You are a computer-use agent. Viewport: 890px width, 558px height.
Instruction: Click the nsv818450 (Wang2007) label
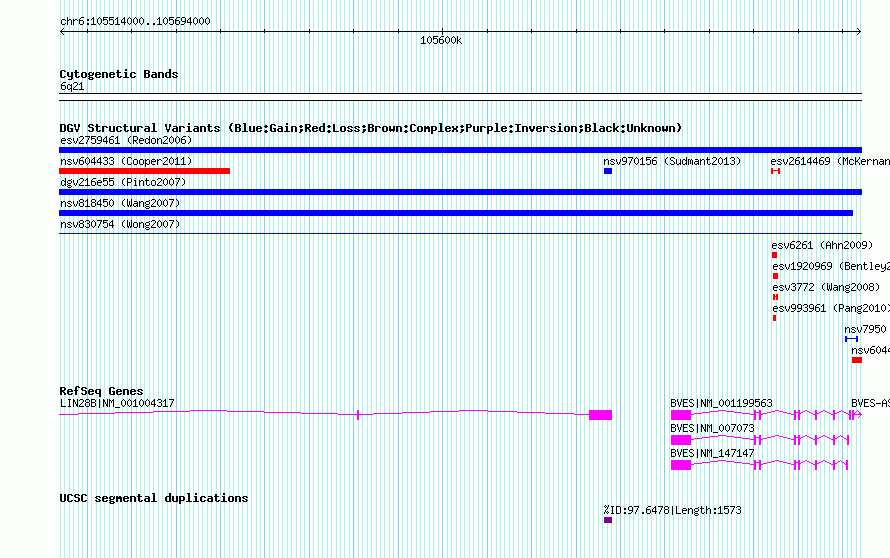pyautogui.click(x=120, y=203)
